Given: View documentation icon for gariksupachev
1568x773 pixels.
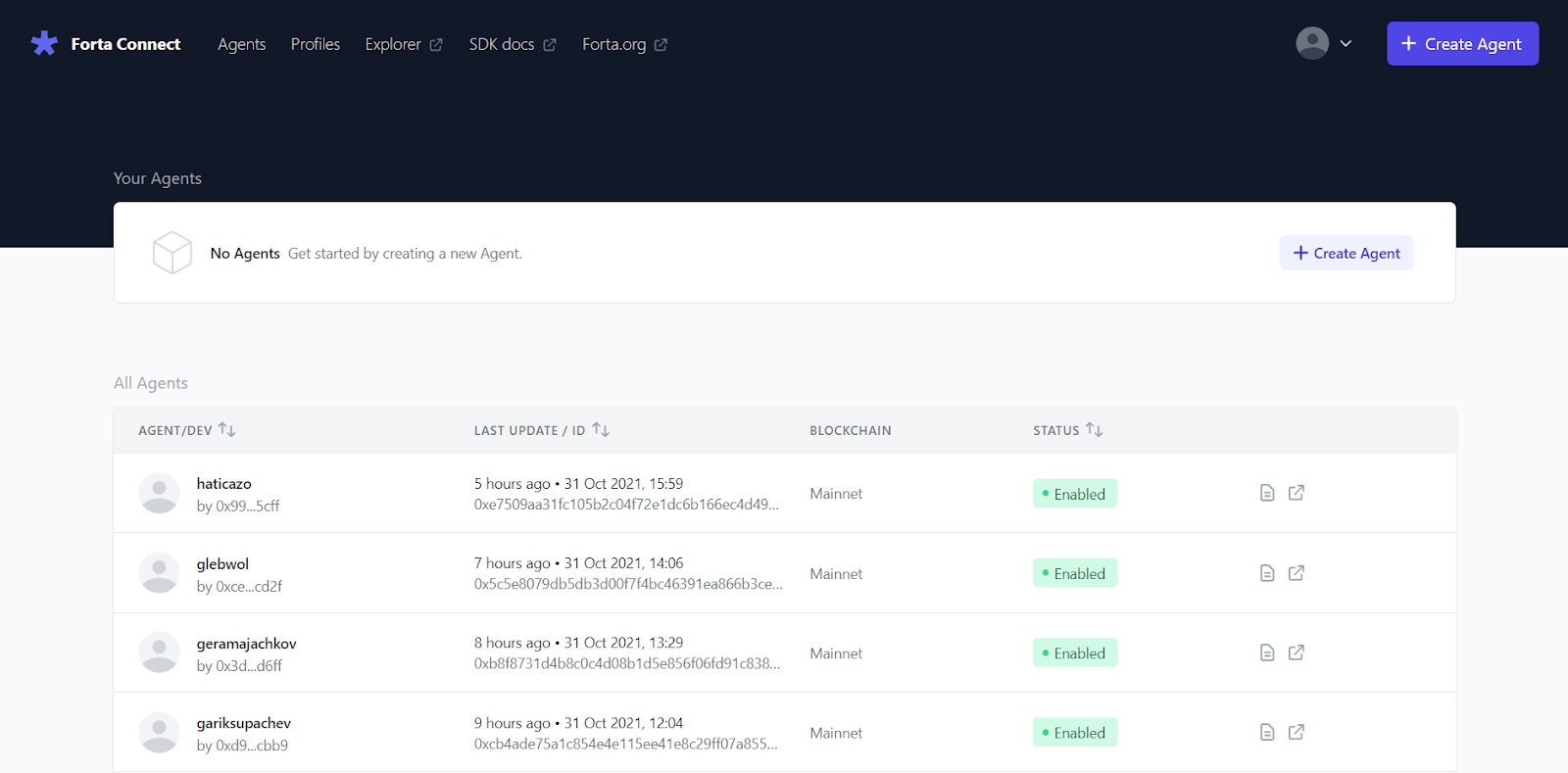Looking at the screenshot, I should coord(1267,732).
